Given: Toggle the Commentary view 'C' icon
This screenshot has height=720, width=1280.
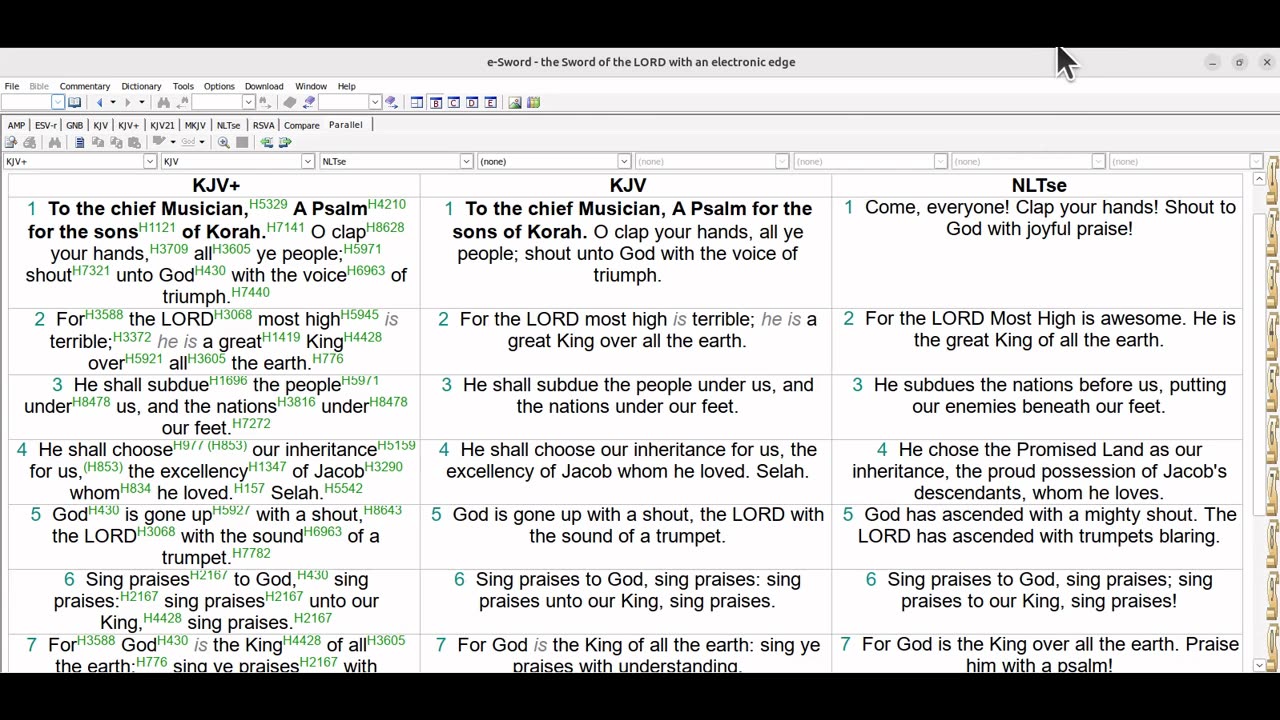Looking at the screenshot, I should [x=454, y=102].
